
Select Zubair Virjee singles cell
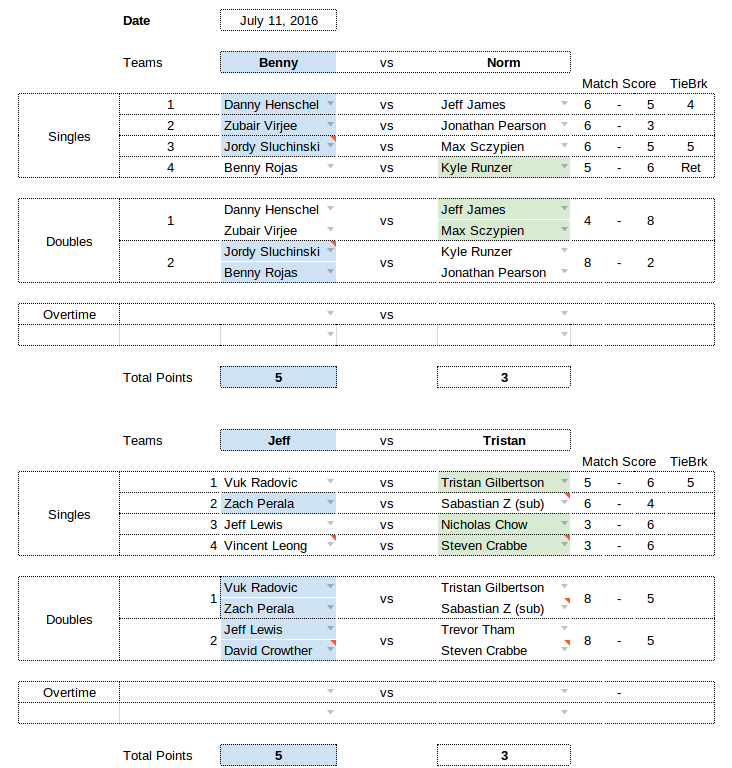[278, 126]
